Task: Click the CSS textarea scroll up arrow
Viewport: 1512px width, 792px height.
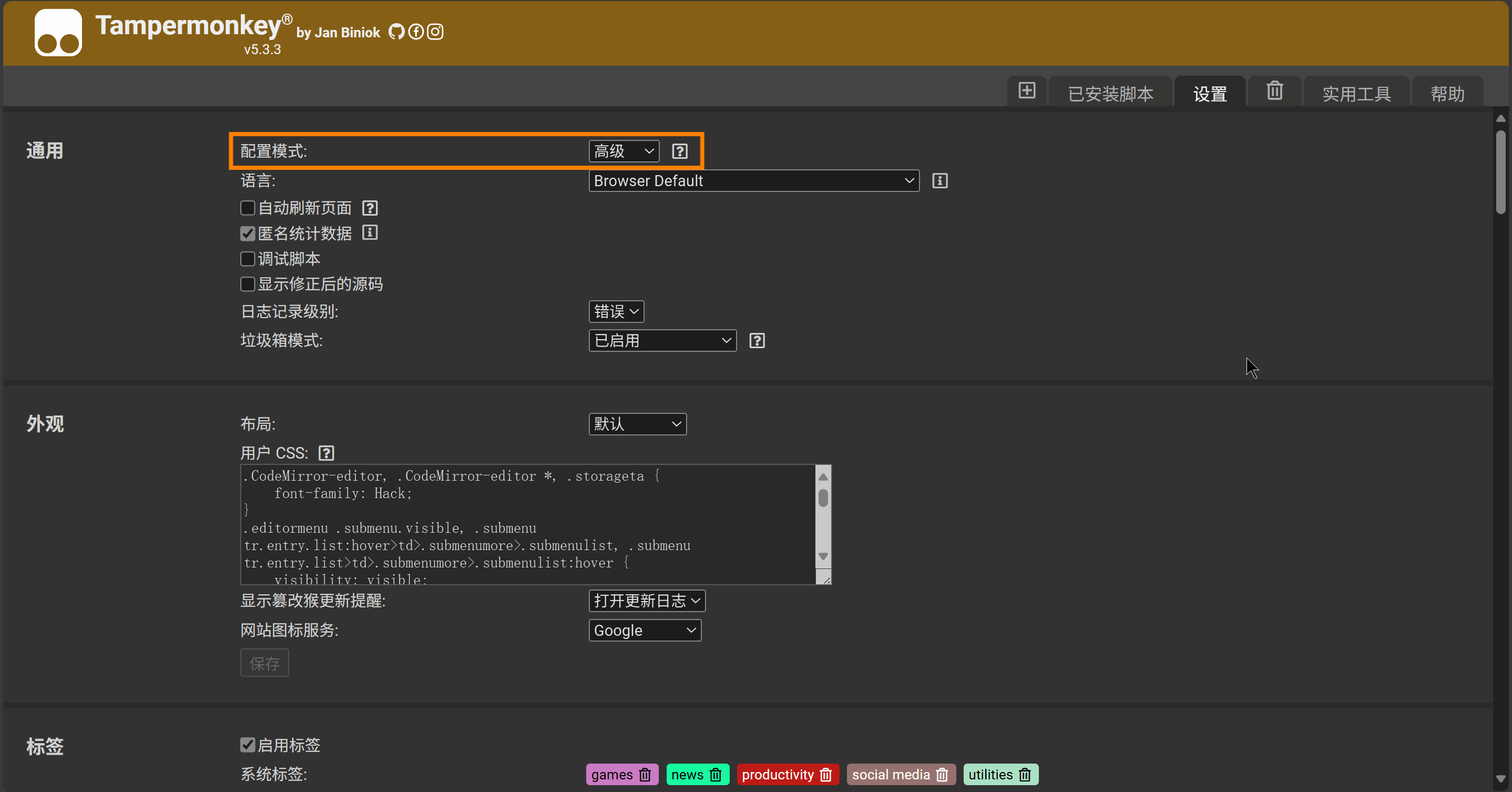Action: (x=823, y=477)
